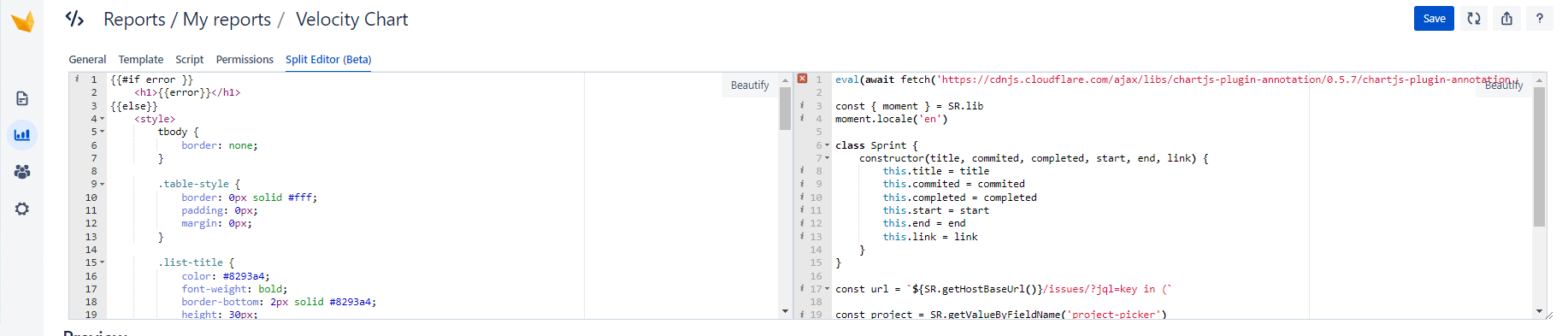Open the Permissions tab

[x=245, y=59]
